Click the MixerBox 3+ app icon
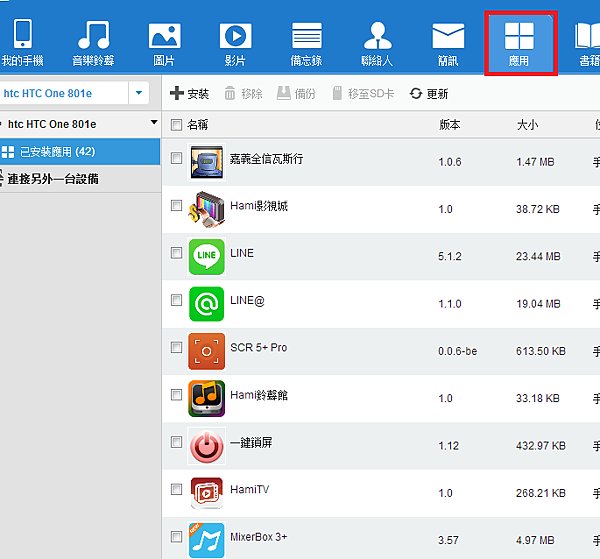This screenshot has height=559, width=600. (207, 540)
